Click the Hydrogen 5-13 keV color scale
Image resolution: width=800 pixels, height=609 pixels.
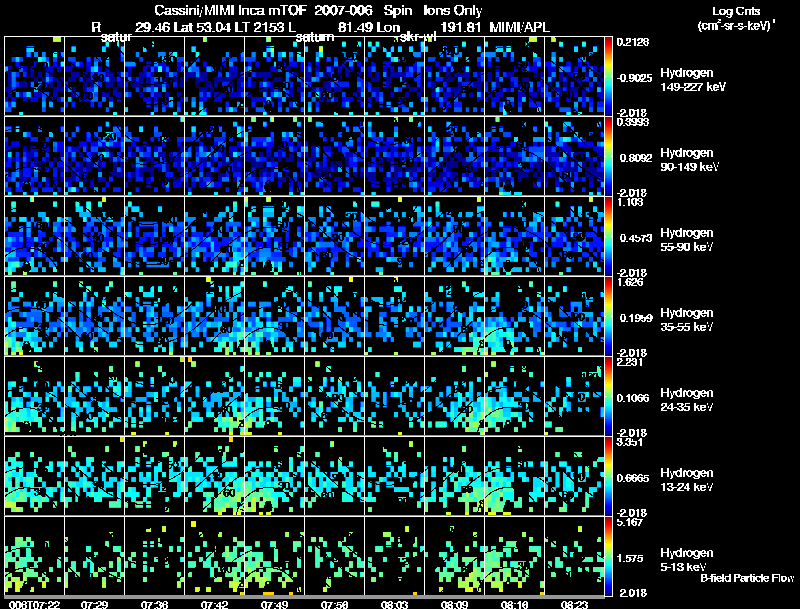pyautogui.click(x=608, y=556)
